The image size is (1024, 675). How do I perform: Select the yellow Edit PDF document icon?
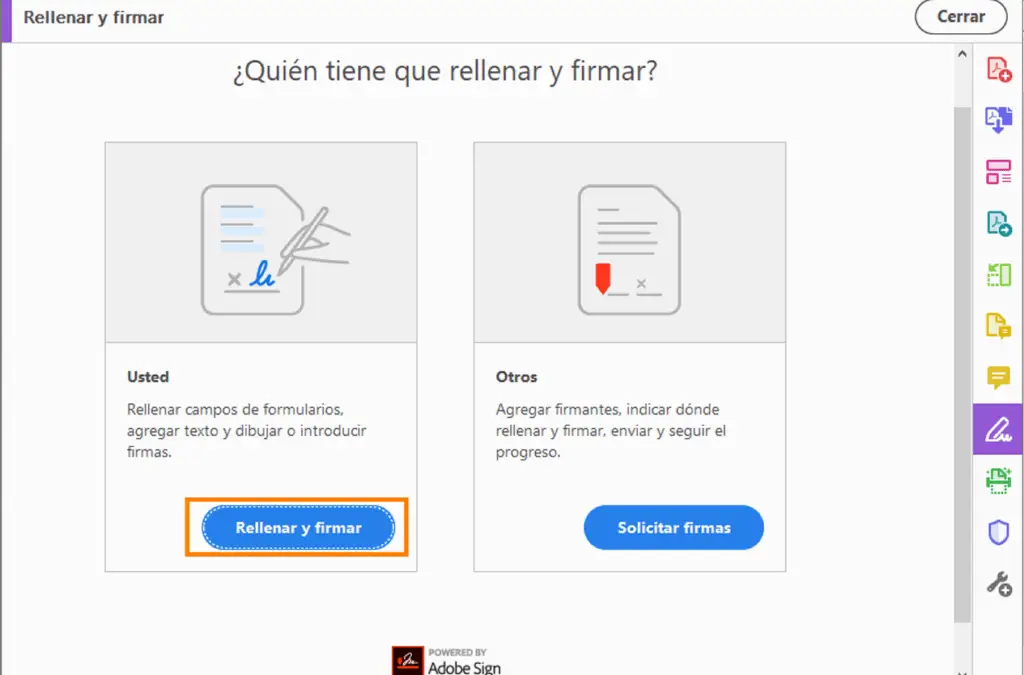(999, 326)
